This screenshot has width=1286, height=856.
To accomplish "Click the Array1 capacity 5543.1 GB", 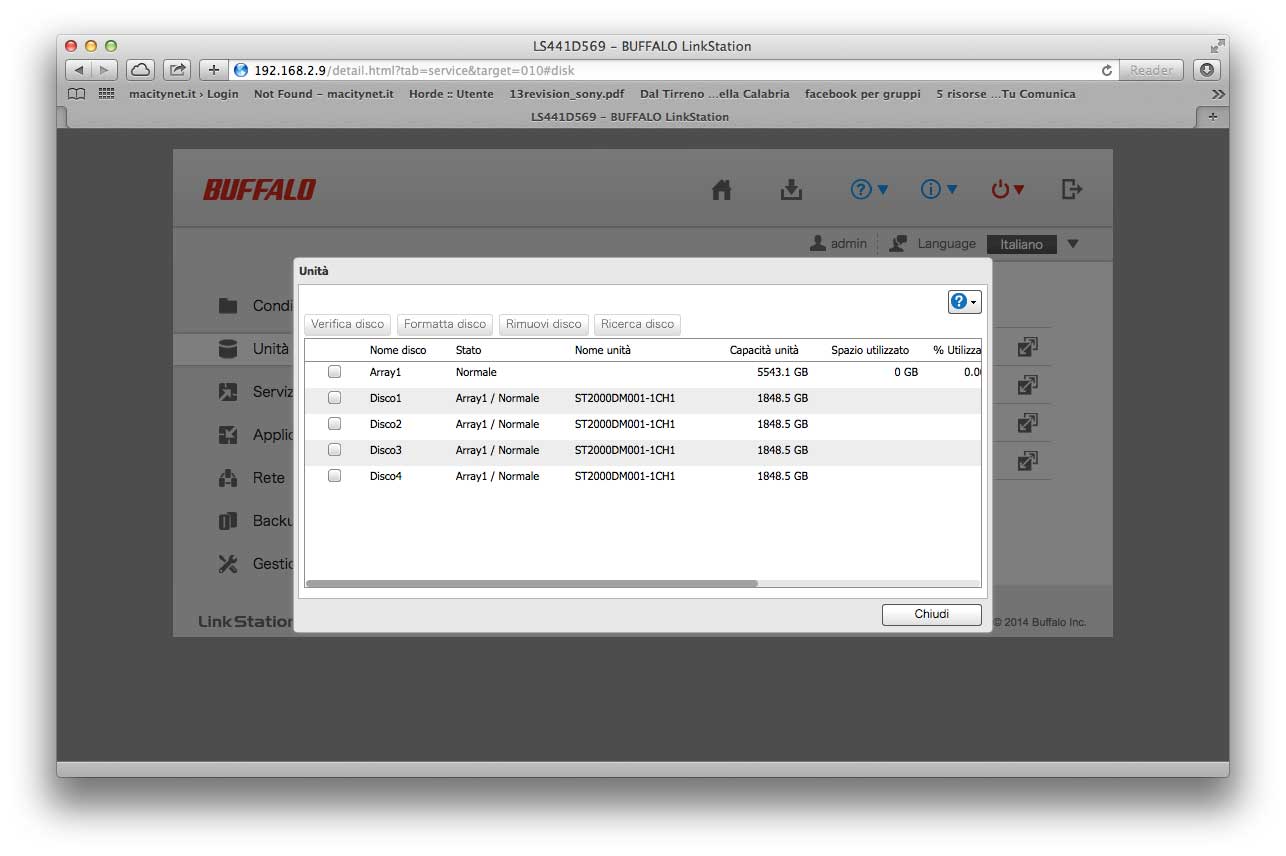I will [x=782, y=372].
